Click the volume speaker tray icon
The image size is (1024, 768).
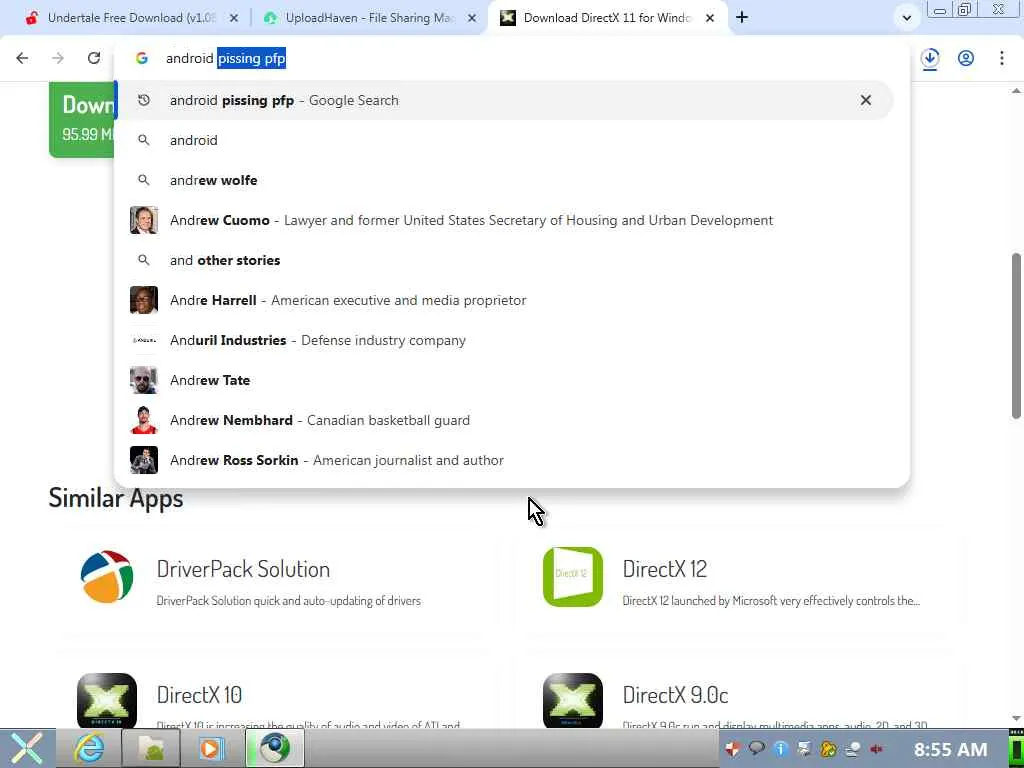(877, 749)
